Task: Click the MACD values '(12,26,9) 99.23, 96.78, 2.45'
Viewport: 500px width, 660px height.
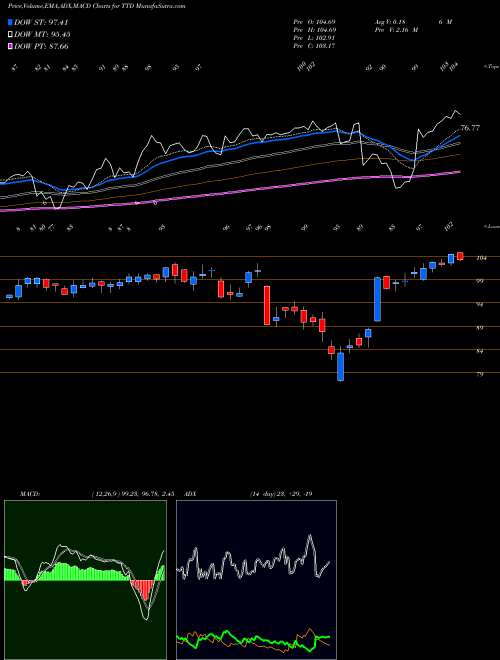Action: click(132, 494)
